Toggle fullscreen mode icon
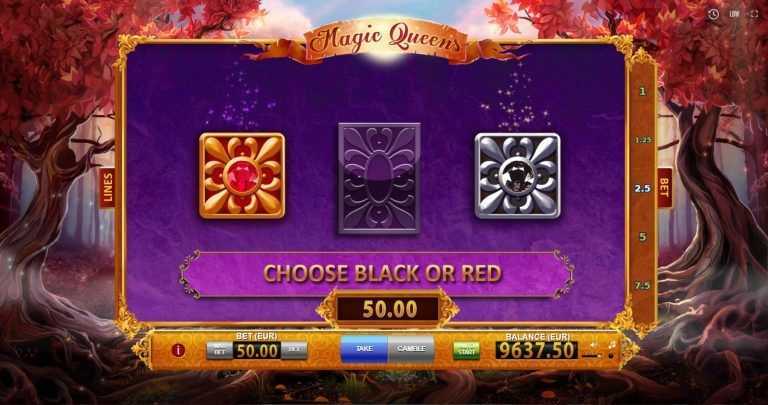This screenshot has width=768, height=405. [x=754, y=14]
